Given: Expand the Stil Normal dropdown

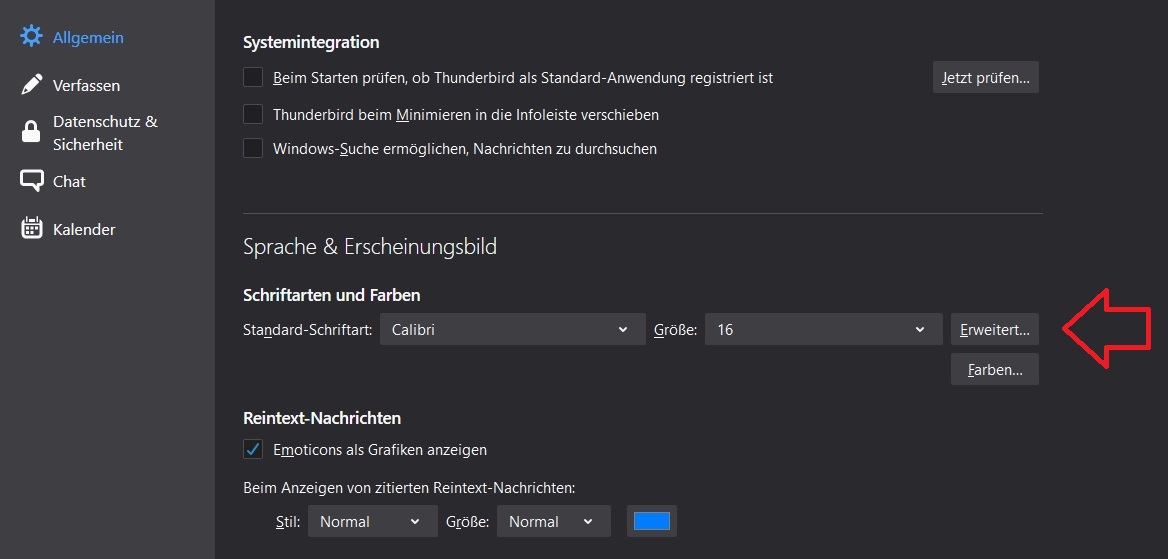Looking at the screenshot, I should (373, 521).
